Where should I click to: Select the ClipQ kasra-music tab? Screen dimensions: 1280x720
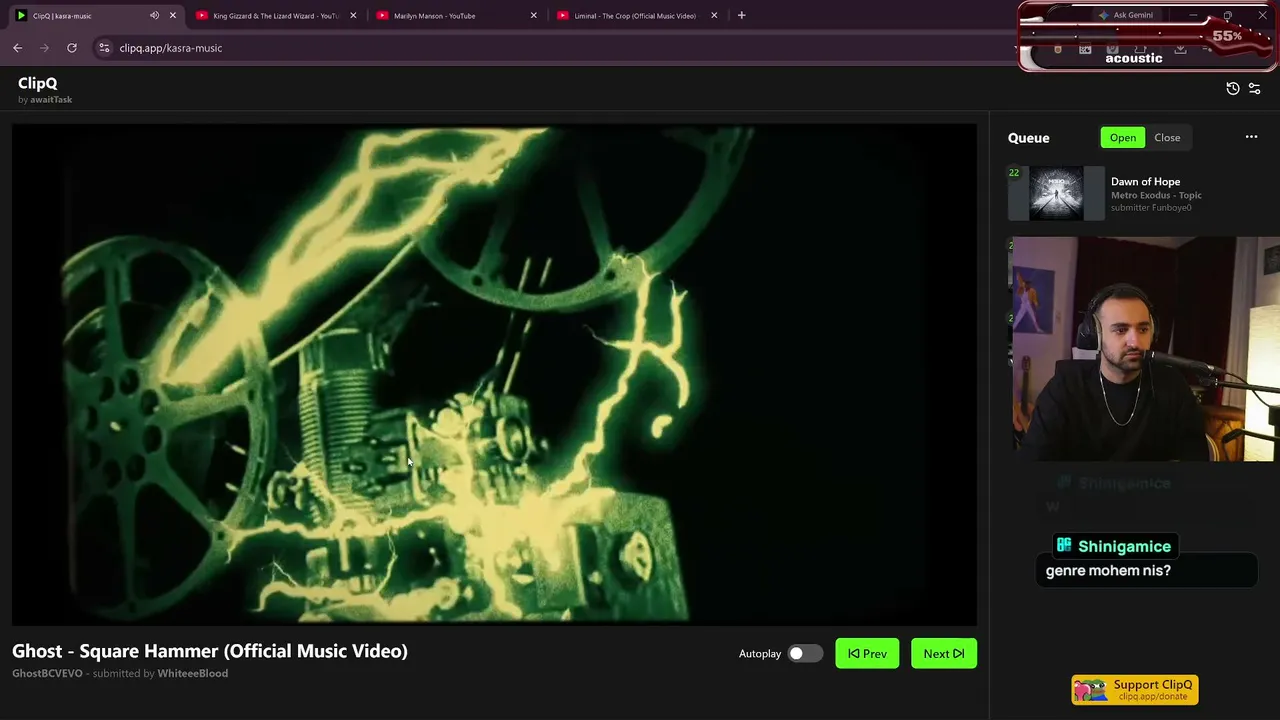point(95,16)
